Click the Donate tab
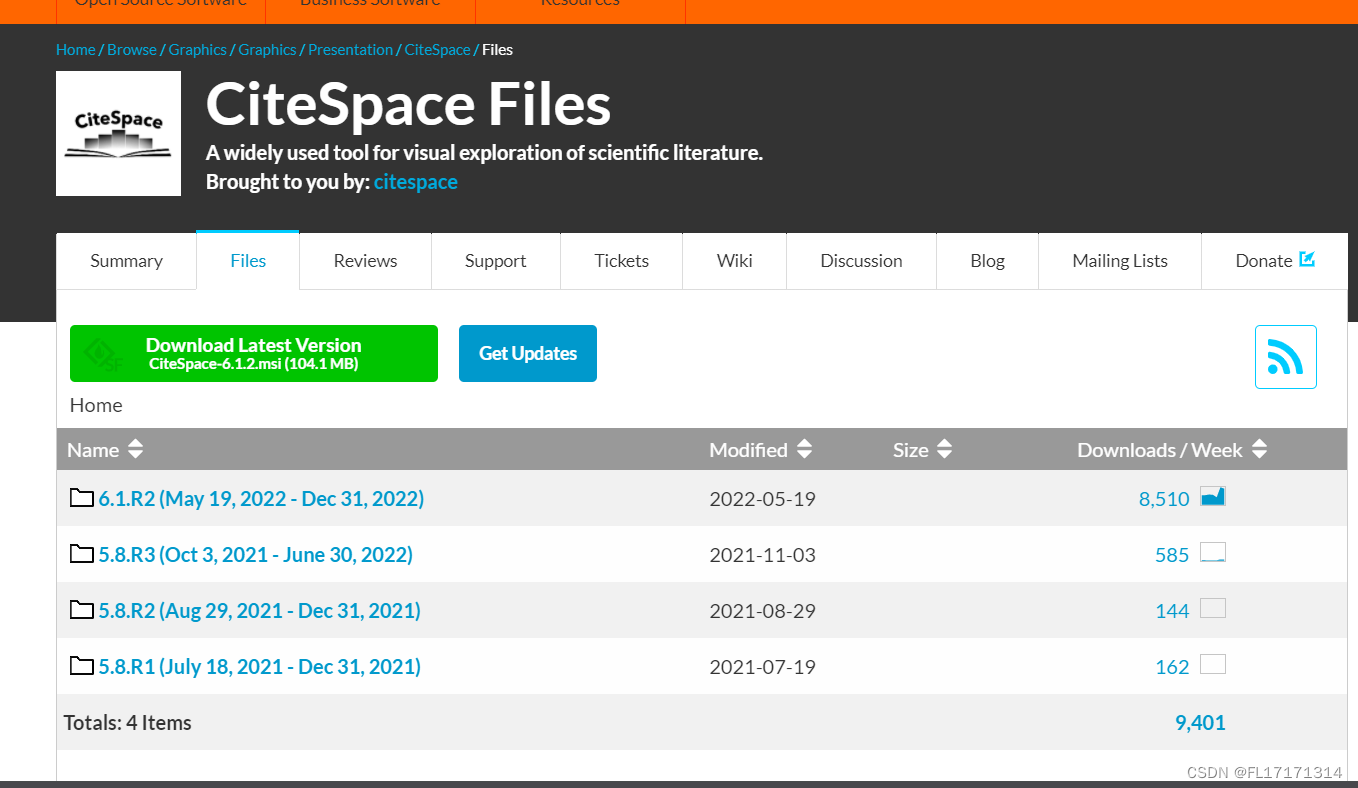1358x788 pixels. (x=1274, y=261)
